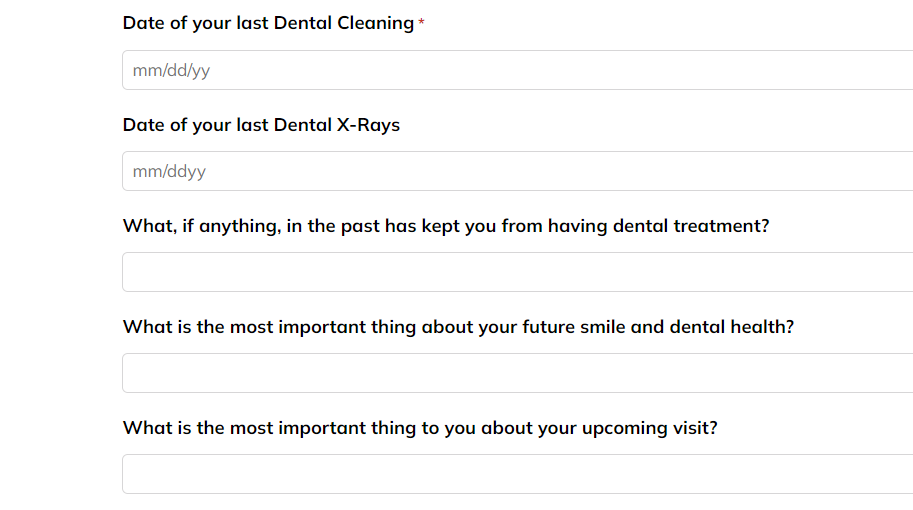Click the word 'Cleaning' beside the asterisk
Screen dimensions: 913x510
tap(376, 23)
